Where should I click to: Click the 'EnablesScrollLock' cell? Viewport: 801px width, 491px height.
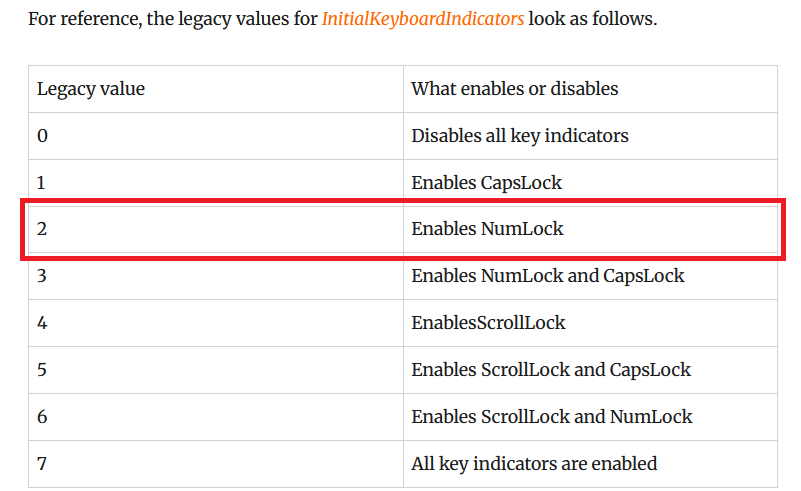point(591,323)
